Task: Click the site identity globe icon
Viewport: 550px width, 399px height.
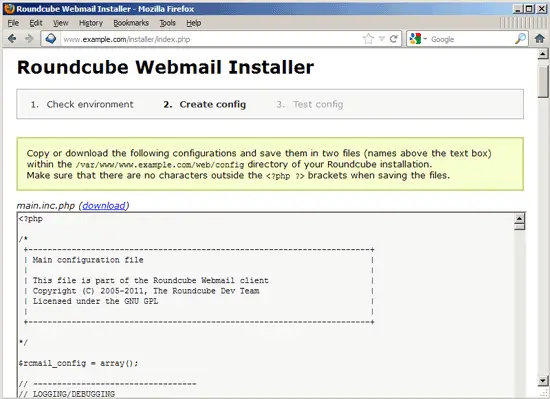Action: point(51,39)
